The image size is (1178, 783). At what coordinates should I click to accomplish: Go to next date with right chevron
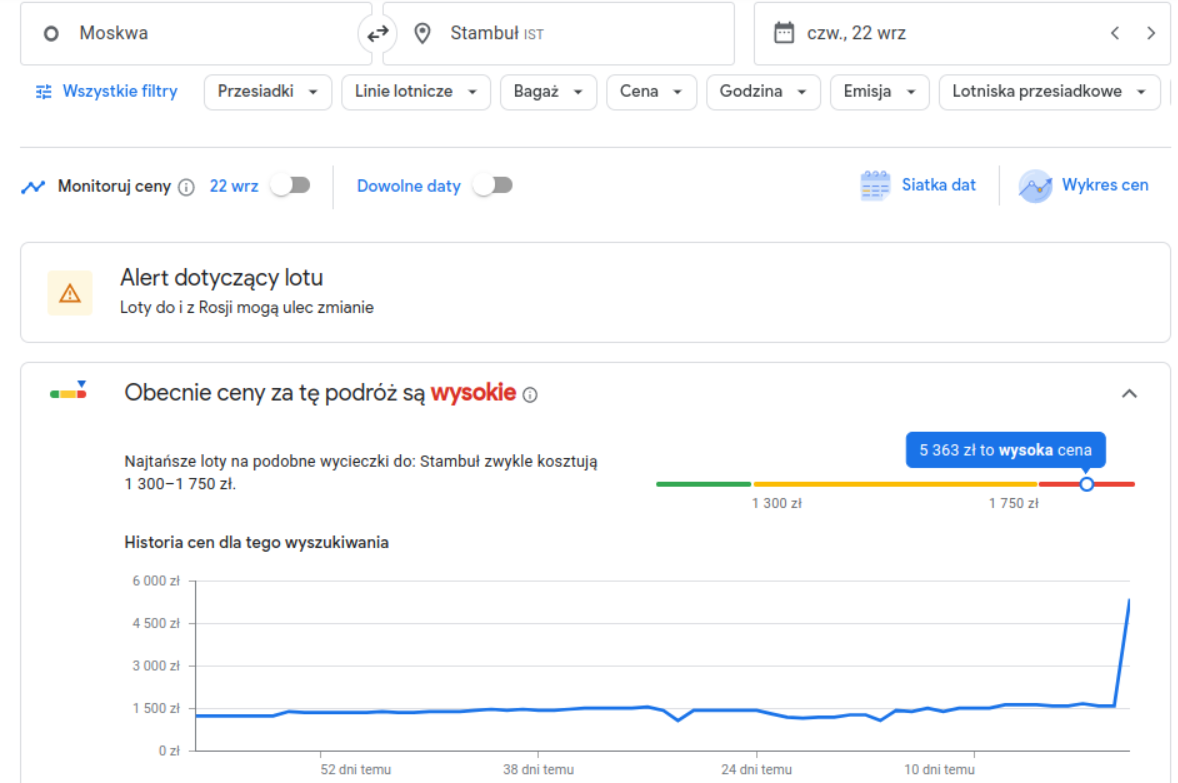point(1151,33)
